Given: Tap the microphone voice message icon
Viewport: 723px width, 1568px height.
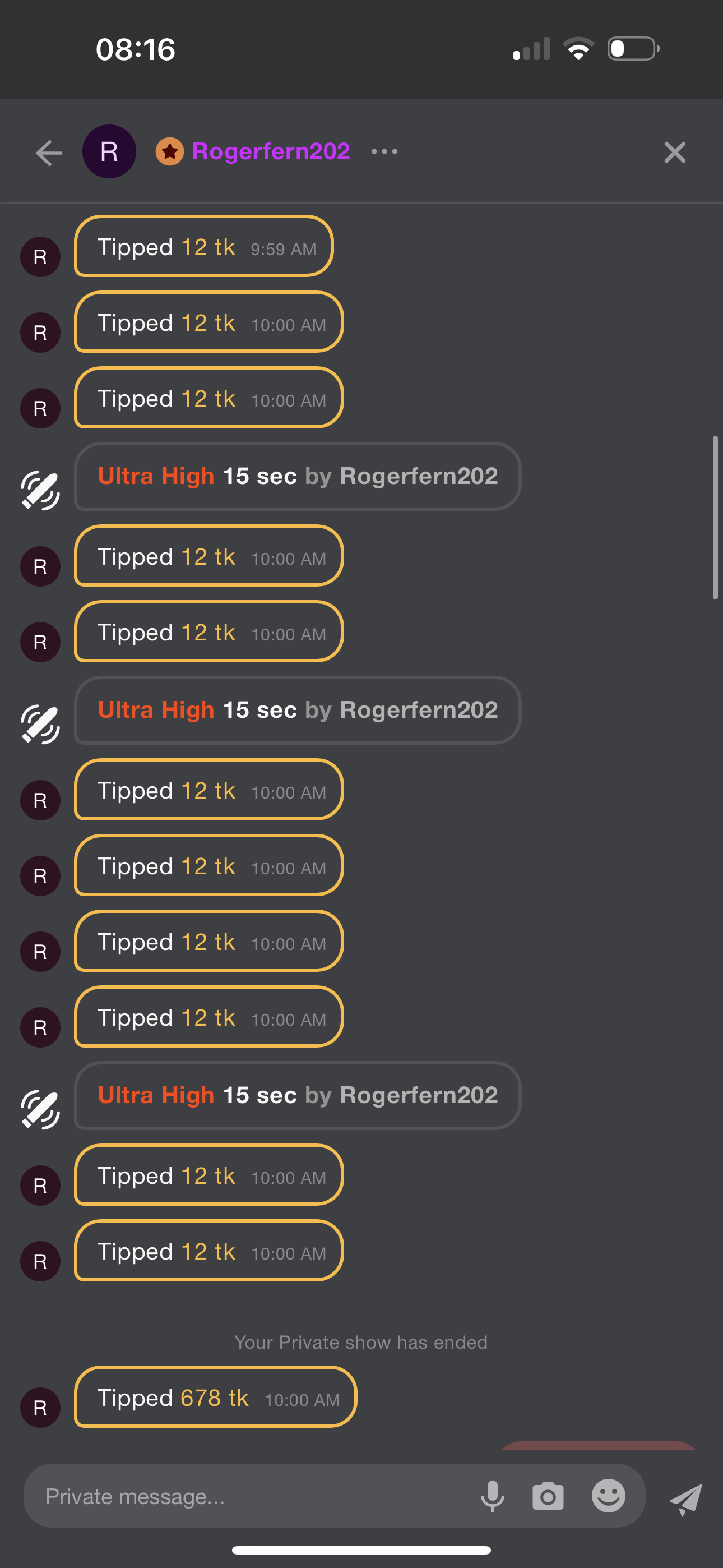Looking at the screenshot, I should 492,1496.
